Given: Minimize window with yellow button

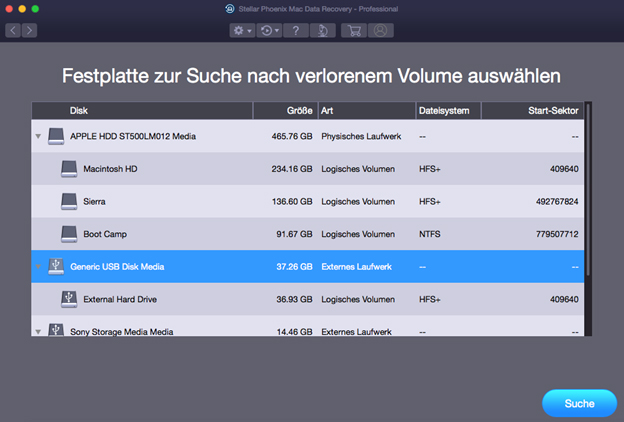Looking at the screenshot, I should [x=22, y=9].
